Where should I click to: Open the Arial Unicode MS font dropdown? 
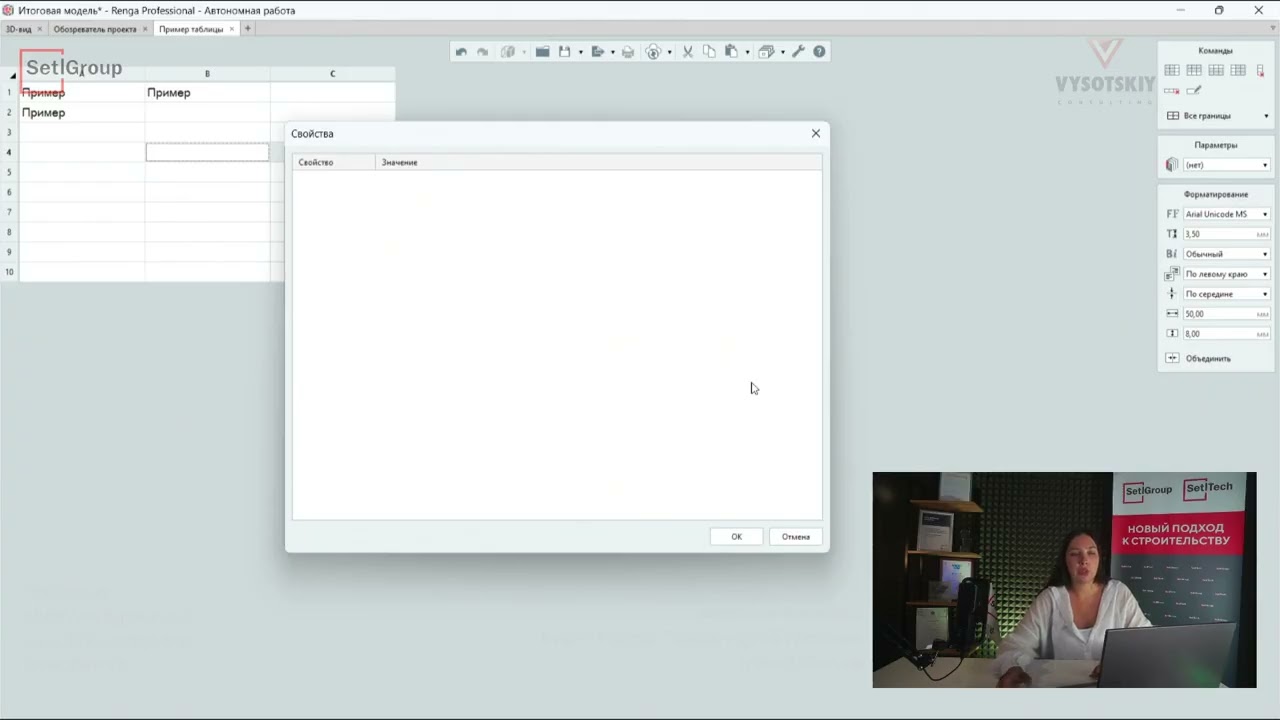[x=1226, y=214]
